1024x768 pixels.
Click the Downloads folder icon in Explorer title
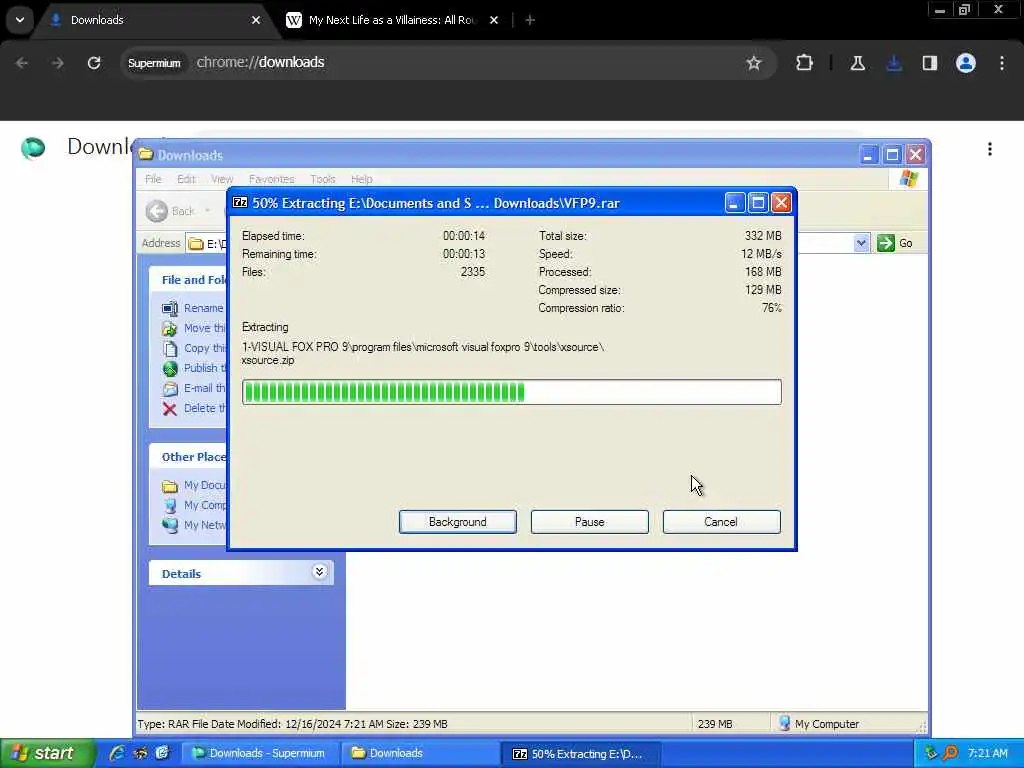pyautogui.click(x=146, y=155)
